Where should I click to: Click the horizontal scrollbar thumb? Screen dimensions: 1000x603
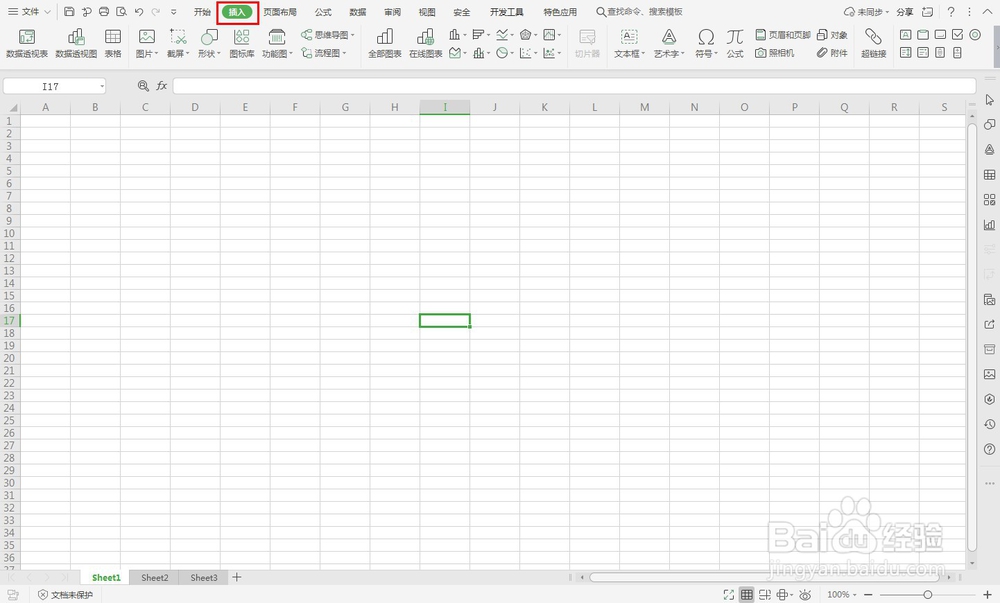pyautogui.click(x=764, y=578)
